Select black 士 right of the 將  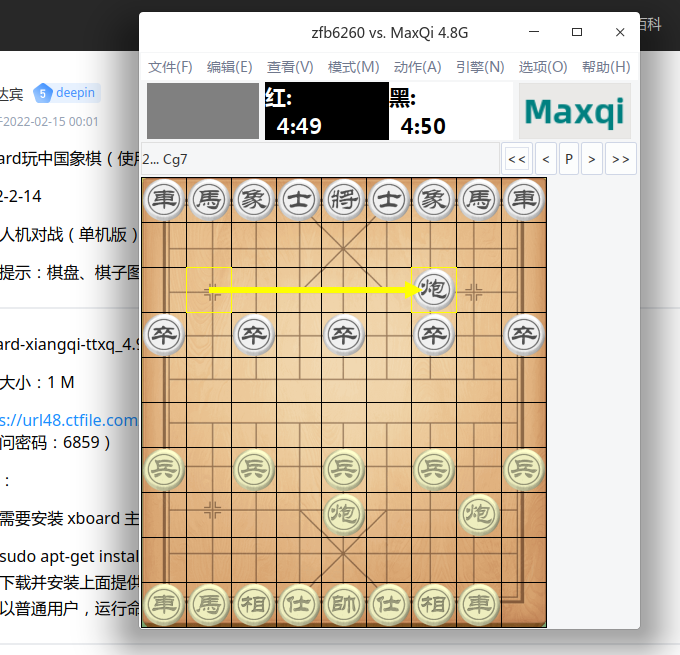pos(389,200)
